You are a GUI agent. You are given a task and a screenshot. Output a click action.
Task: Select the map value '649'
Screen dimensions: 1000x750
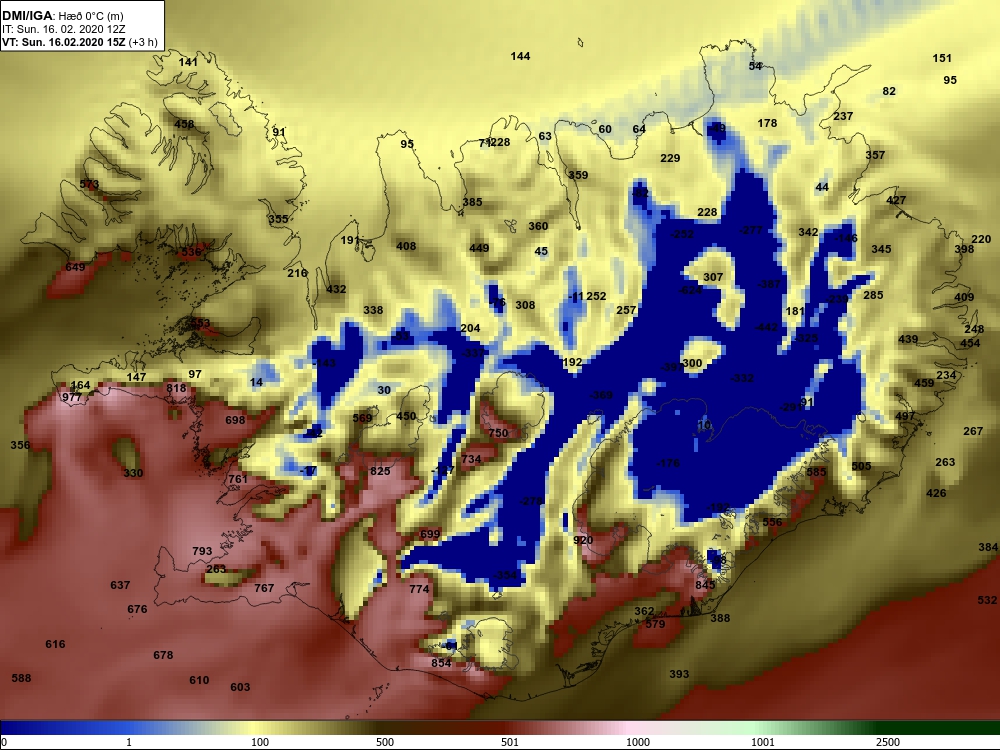[x=75, y=267]
